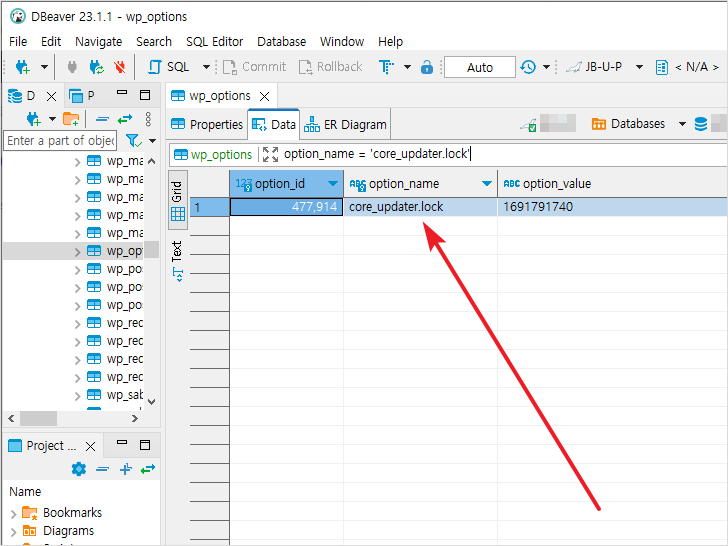The image size is (728, 546).
Task: Click the grey Connect plug icon
Action: 72,67
